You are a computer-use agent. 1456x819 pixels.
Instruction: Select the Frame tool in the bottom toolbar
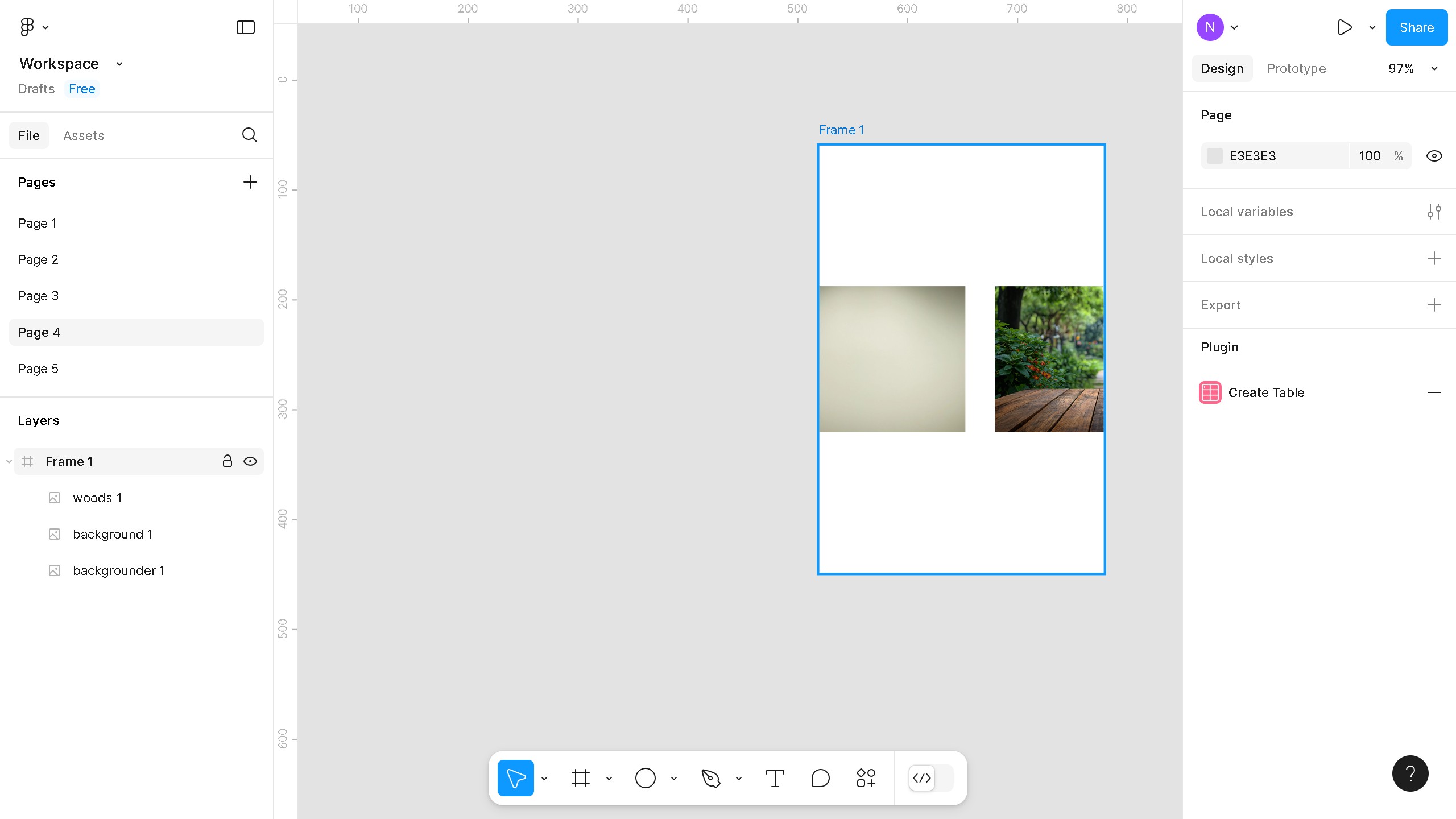580,777
